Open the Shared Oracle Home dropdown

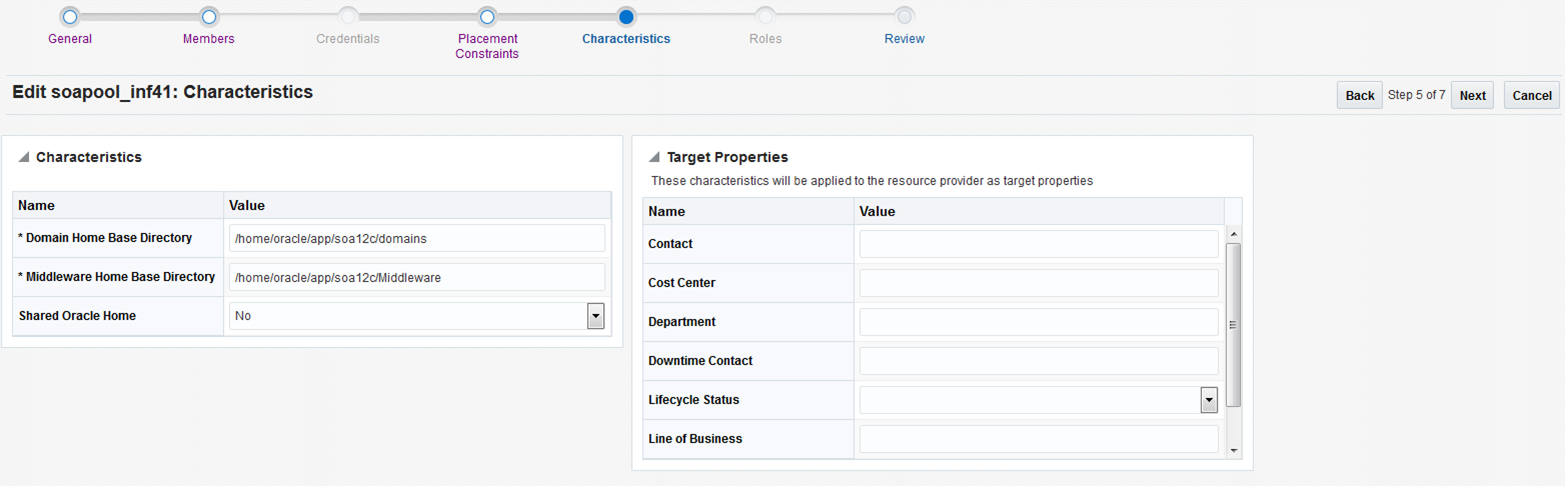(x=596, y=316)
